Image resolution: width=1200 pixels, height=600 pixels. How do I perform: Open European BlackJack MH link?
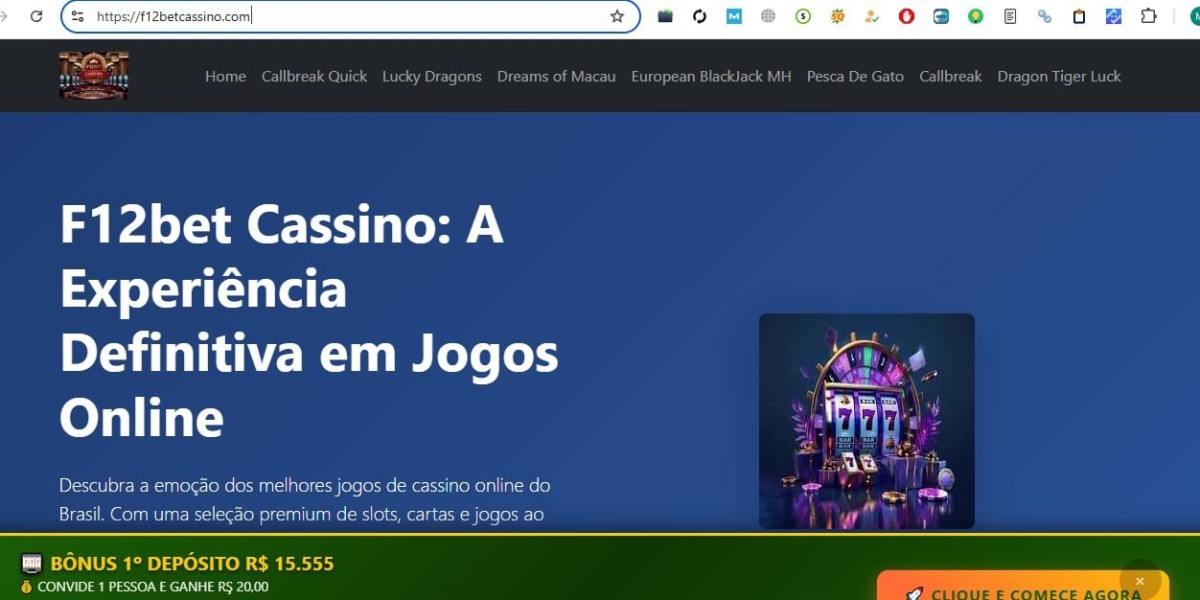pyautogui.click(x=711, y=76)
